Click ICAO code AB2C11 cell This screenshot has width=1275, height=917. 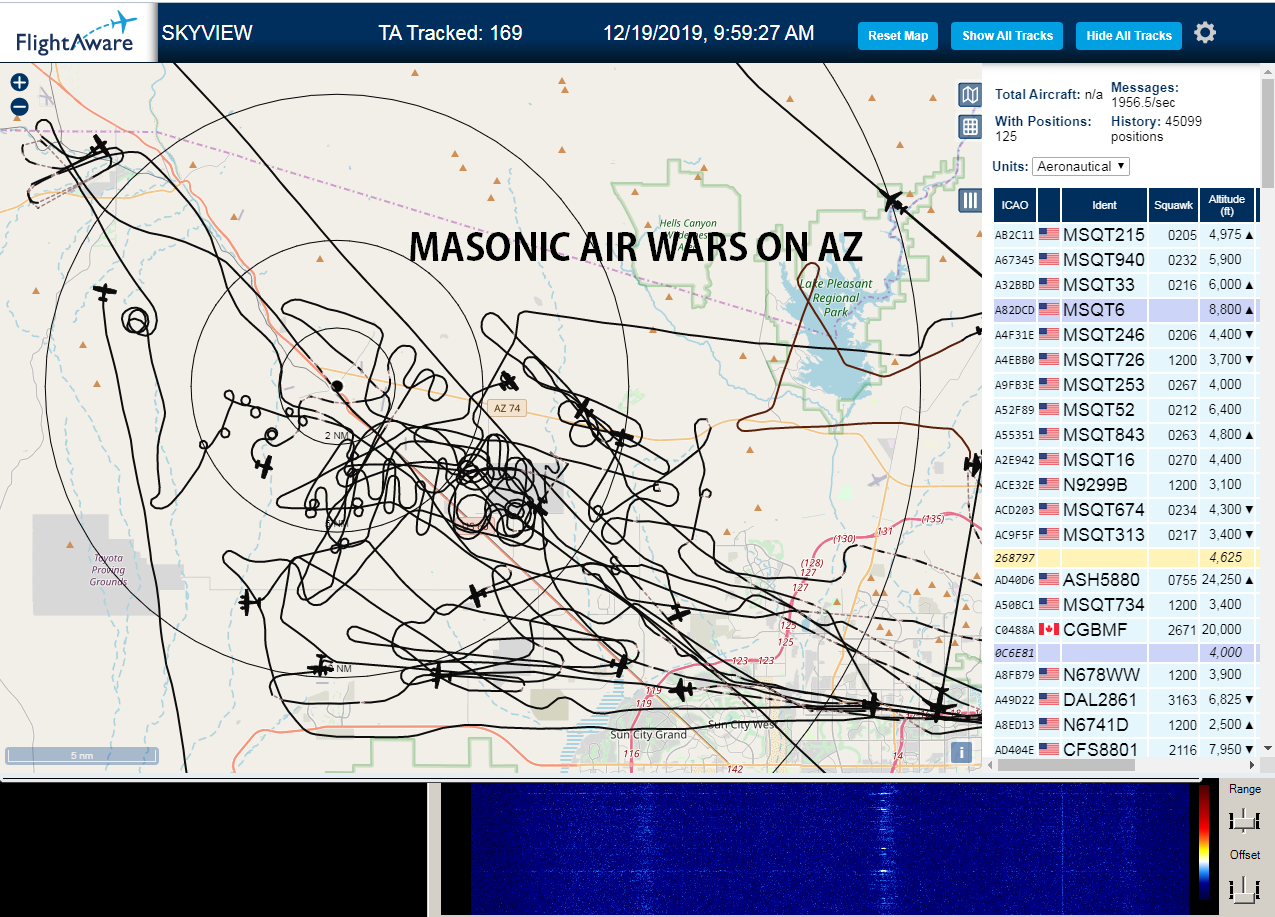1015,235
